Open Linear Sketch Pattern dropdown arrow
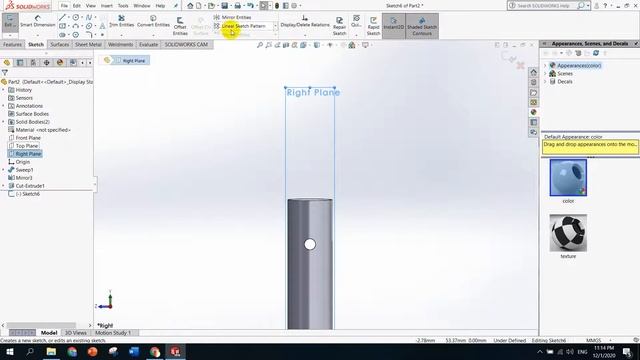The height and width of the screenshot is (360, 640). [x=276, y=26]
